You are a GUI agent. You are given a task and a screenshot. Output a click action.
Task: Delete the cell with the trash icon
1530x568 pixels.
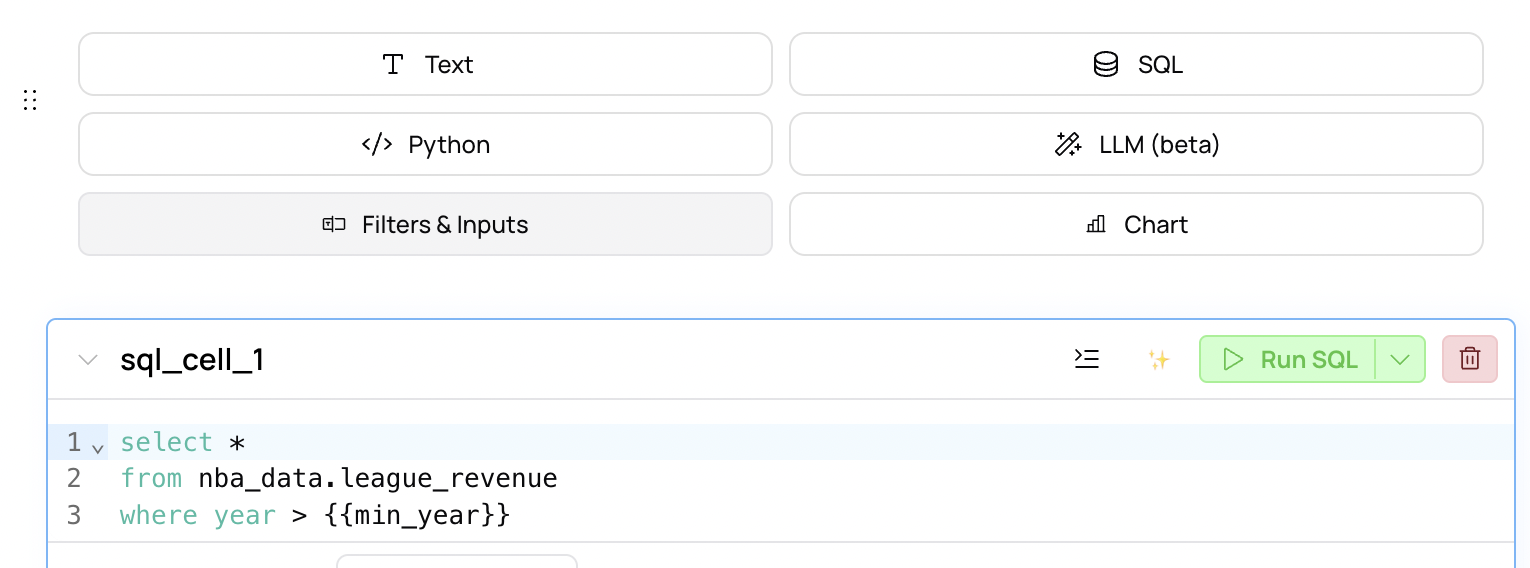pyautogui.click(x=1470, y=359)
